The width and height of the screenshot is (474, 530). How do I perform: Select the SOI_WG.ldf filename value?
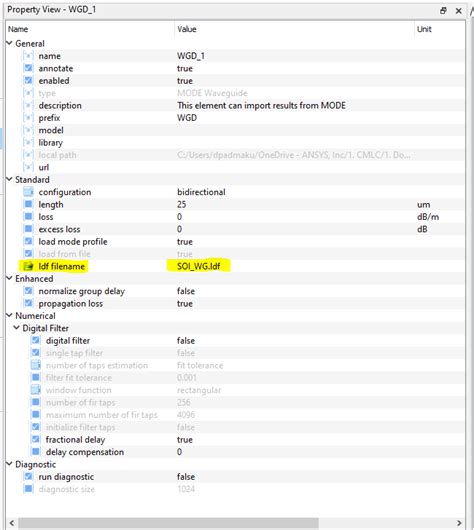pos(199,266)
